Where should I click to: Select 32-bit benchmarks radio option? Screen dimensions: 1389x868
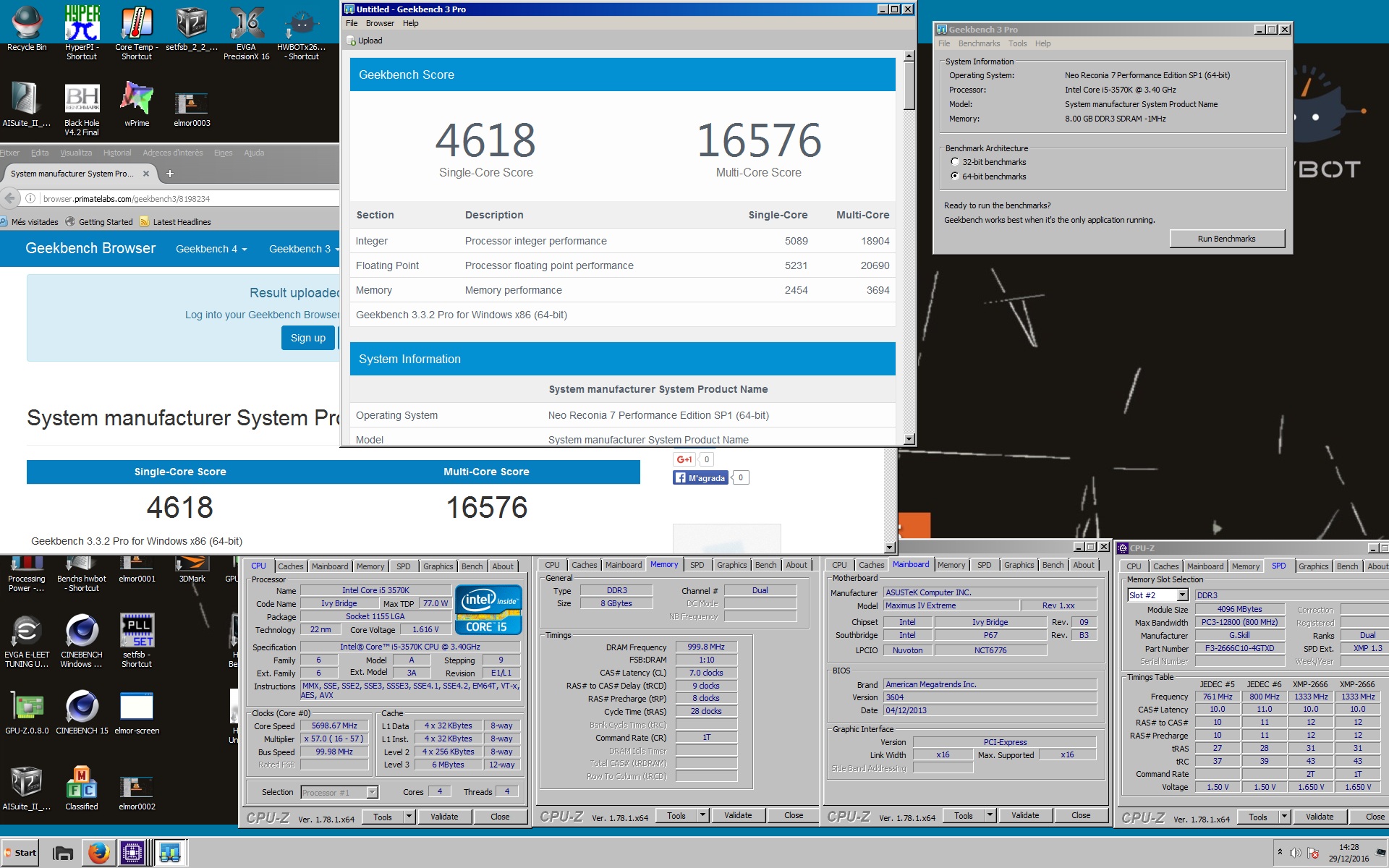[x=955, y=162]
